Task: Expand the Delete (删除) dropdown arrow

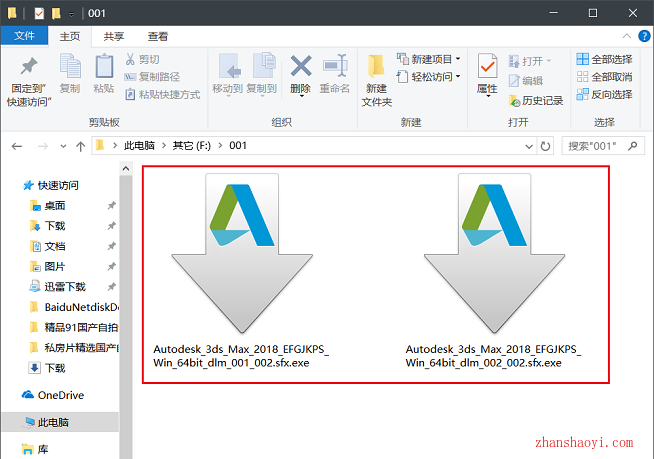Action: point(301,96)
